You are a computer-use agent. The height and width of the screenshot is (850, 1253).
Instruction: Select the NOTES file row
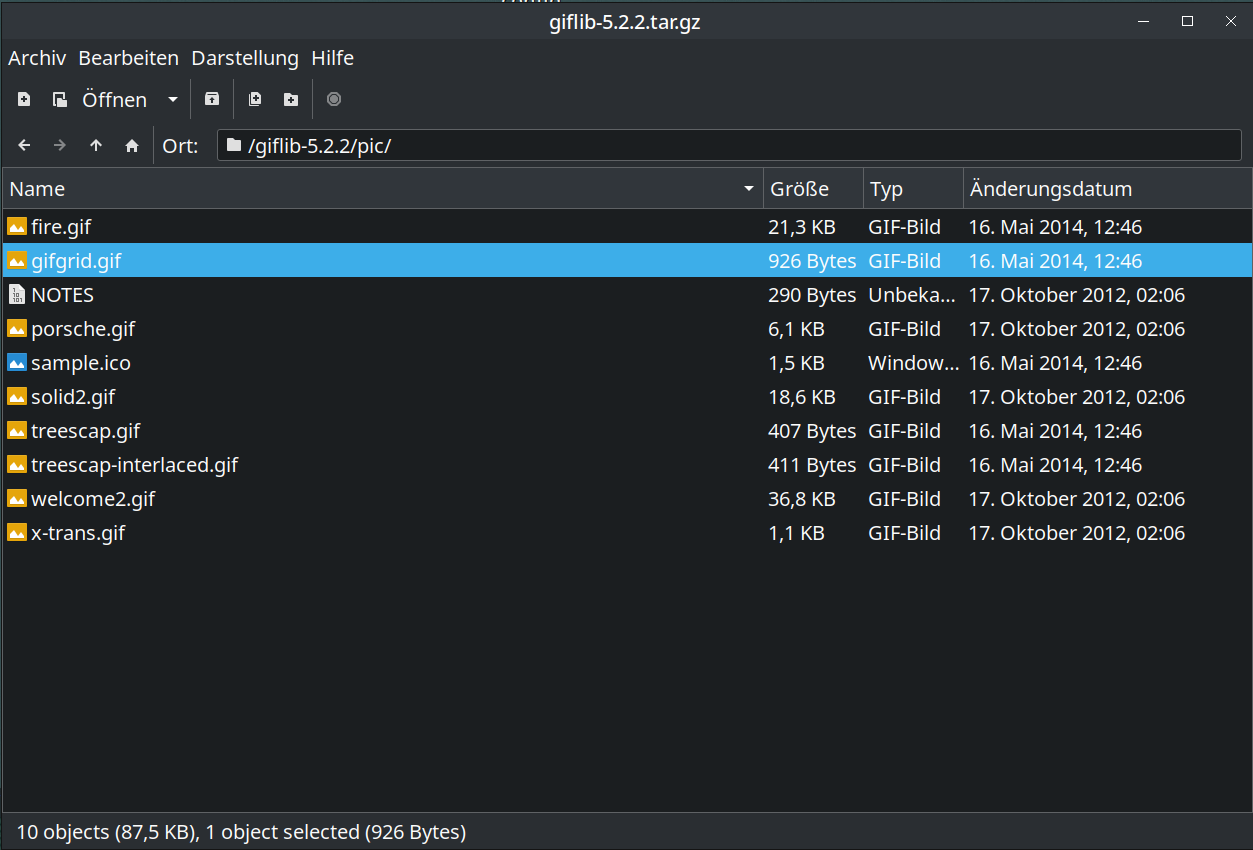pos(62,295)
